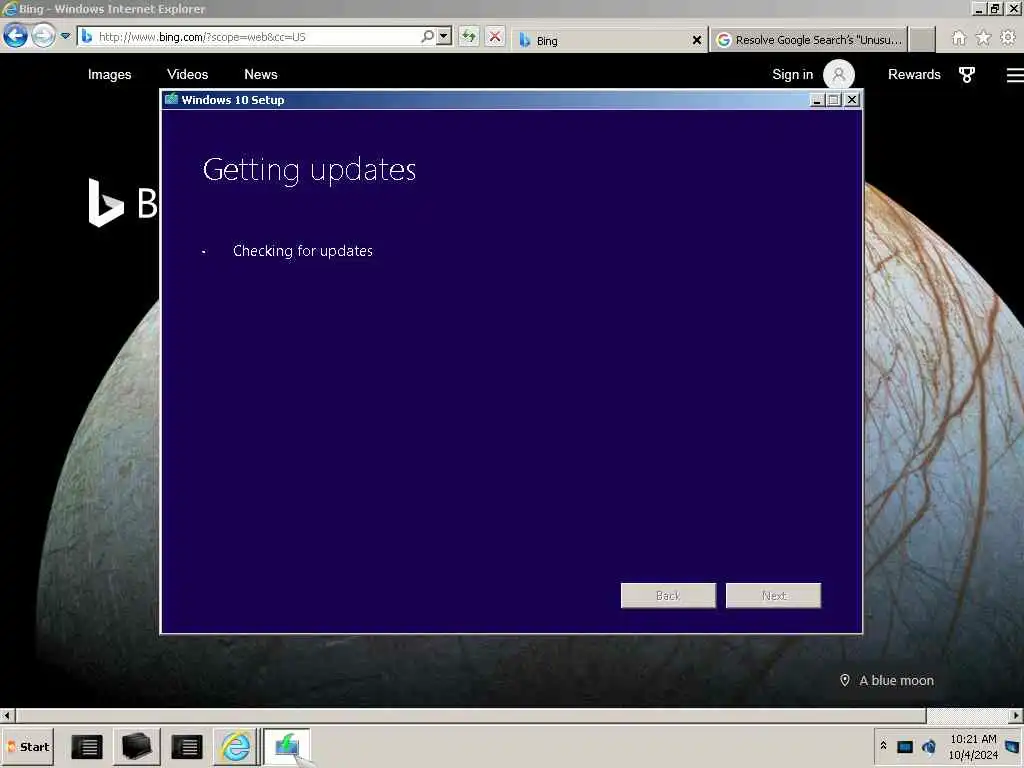Click the forward navigation arrow in IE
1024x768 pixels.
point(44,36)
